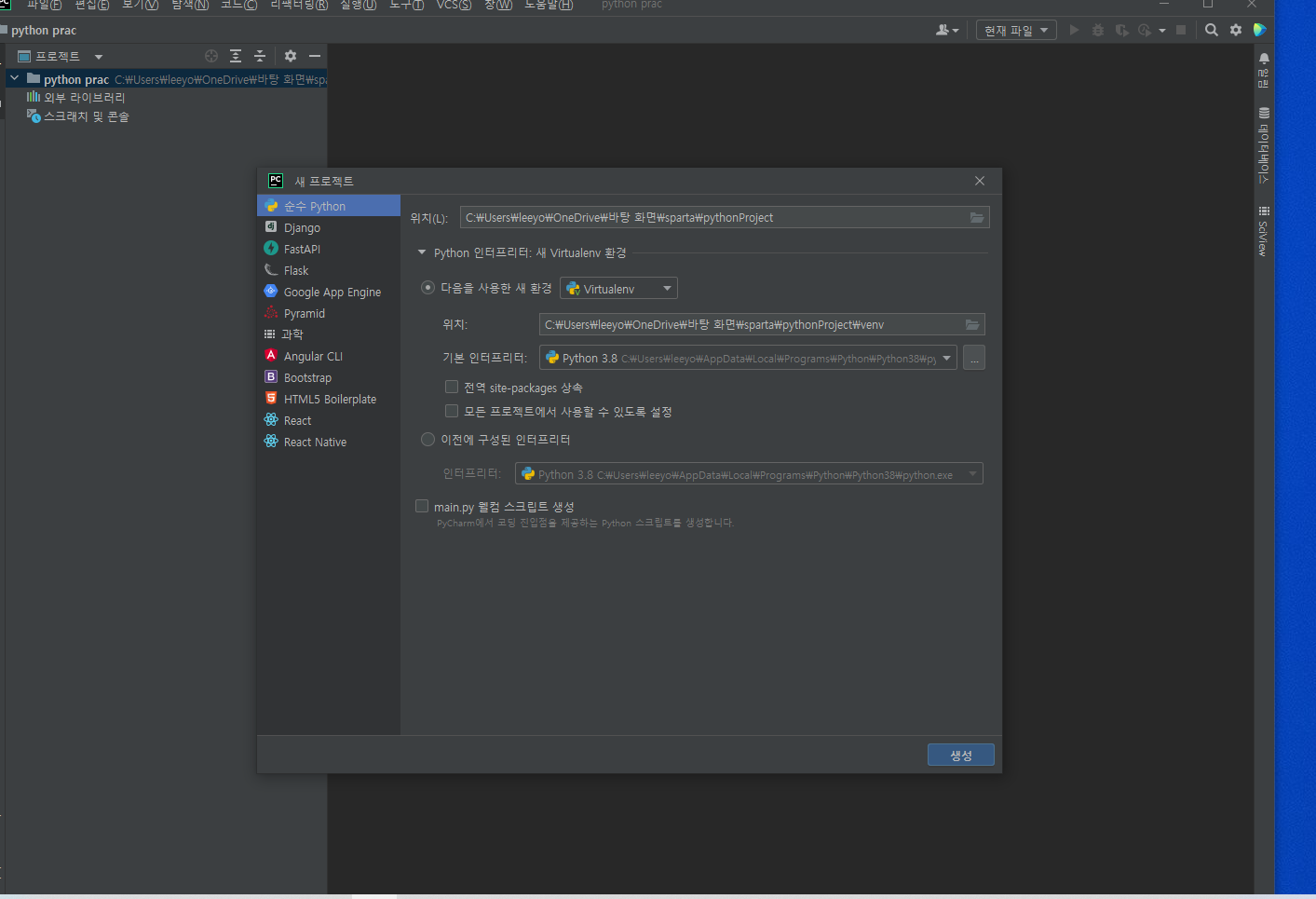
Task: Collapse the python prac tree node arrow
Action: (x=15, y=78)
